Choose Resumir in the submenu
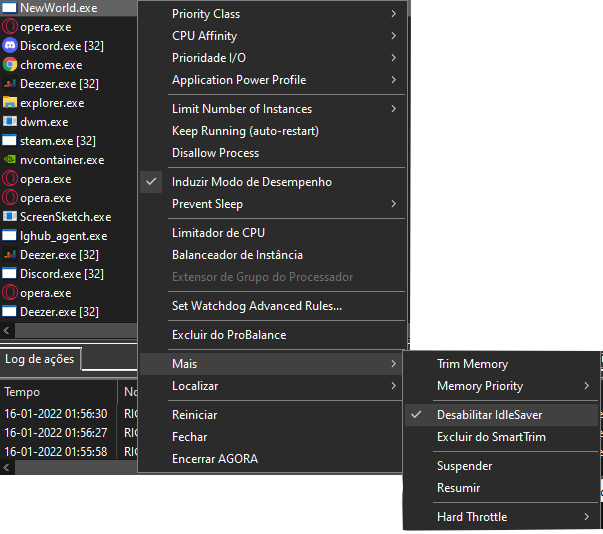Screen dimensions: 603x534 click(x=501, y=488)
